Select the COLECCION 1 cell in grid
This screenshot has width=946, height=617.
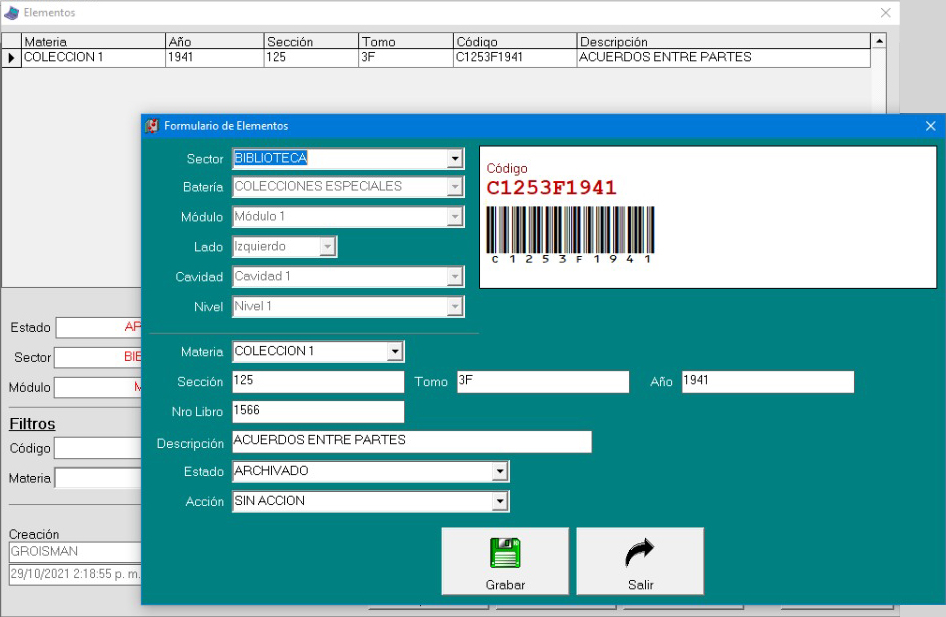tap(94, 57)
